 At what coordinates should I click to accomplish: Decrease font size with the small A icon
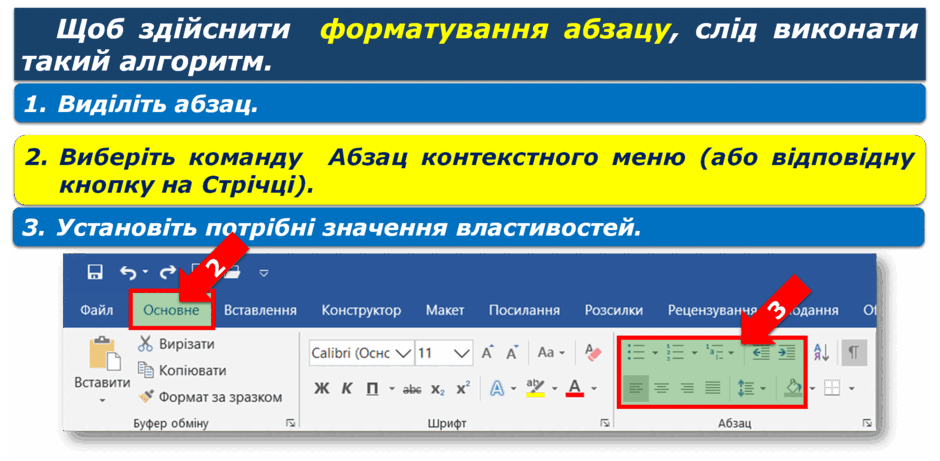coord(512,352)
